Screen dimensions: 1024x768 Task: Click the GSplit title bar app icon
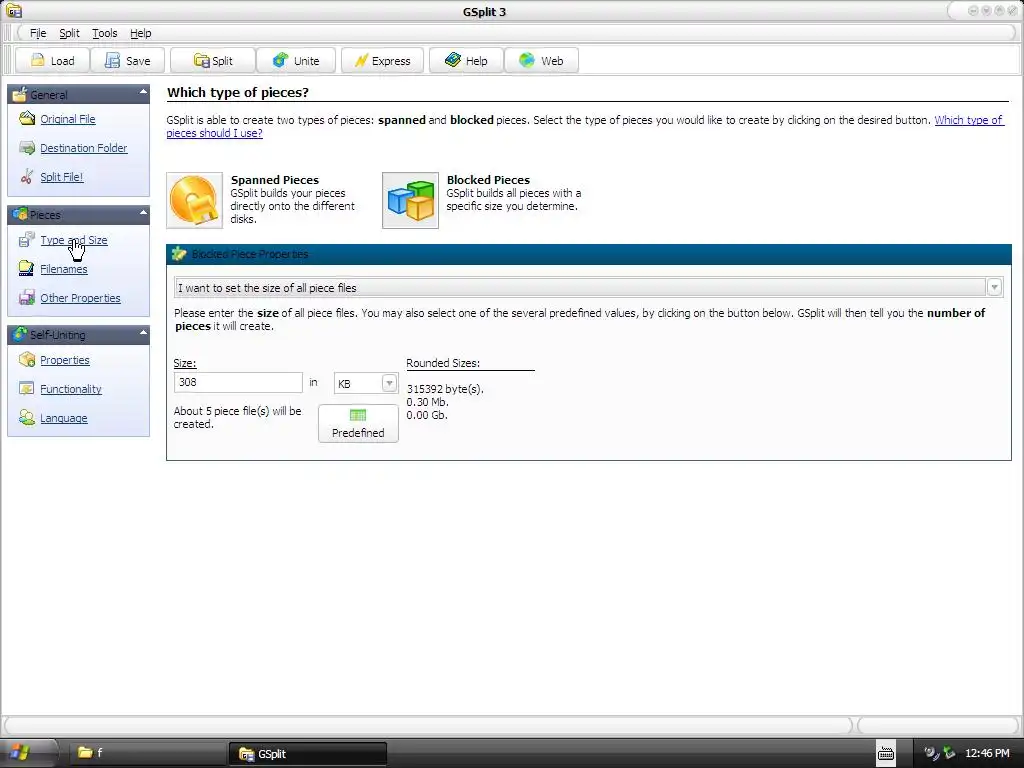[x=14, y=10]
